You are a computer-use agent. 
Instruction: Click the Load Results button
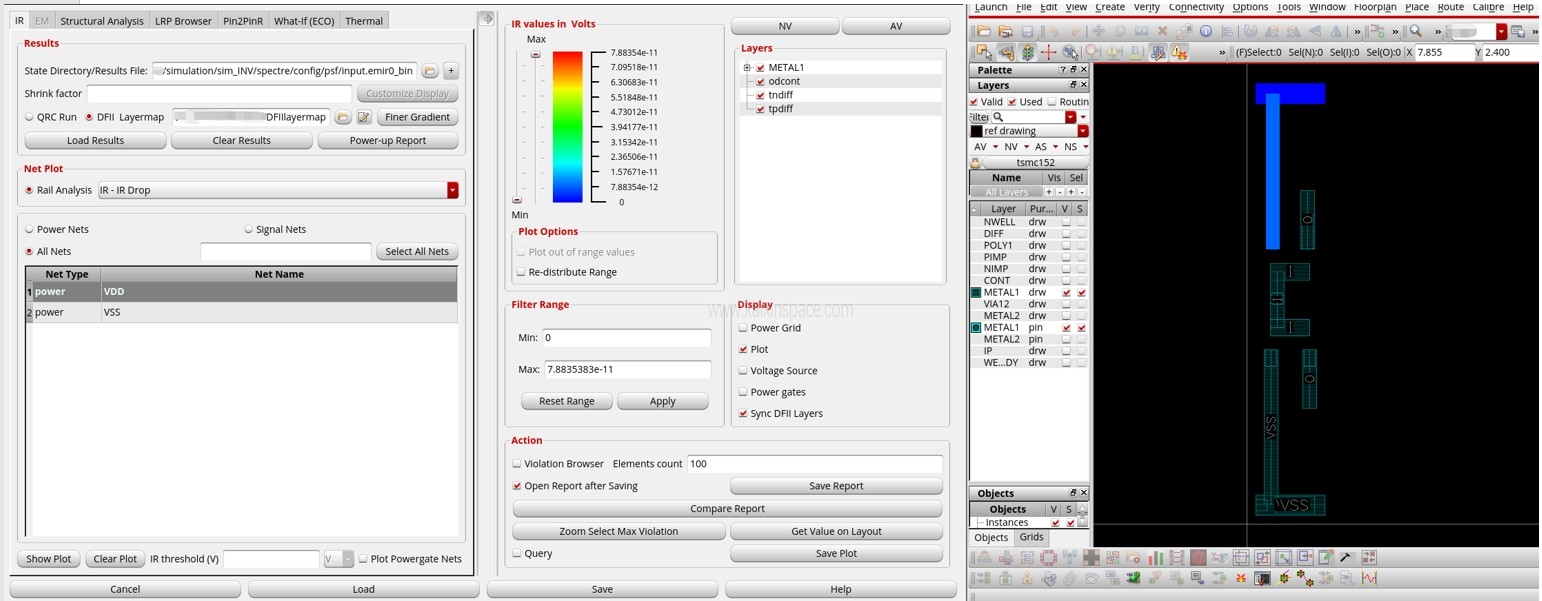pyautogui.click(x=95, y=141)
